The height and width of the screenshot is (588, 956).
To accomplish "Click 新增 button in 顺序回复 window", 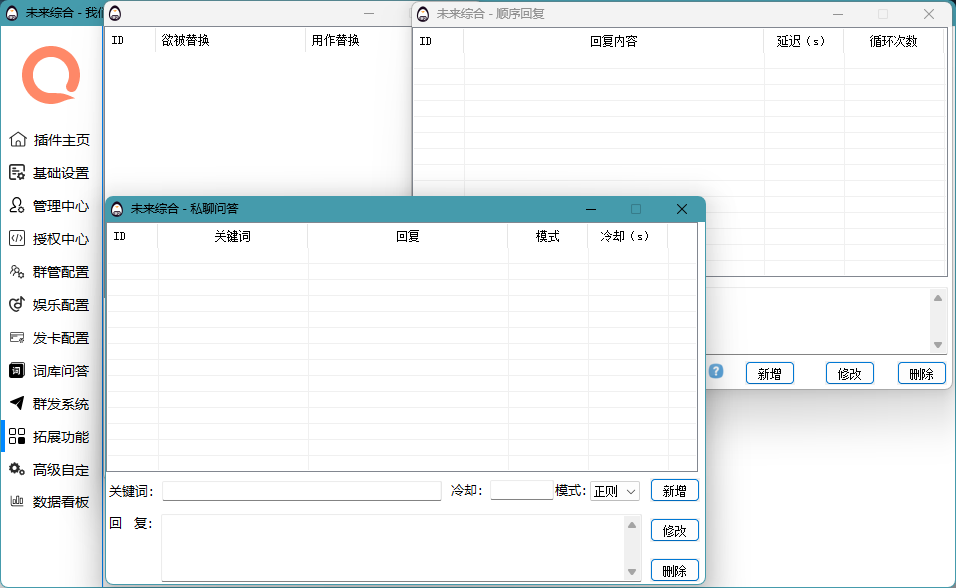I will pyautogui.click(x=769, y=373).
